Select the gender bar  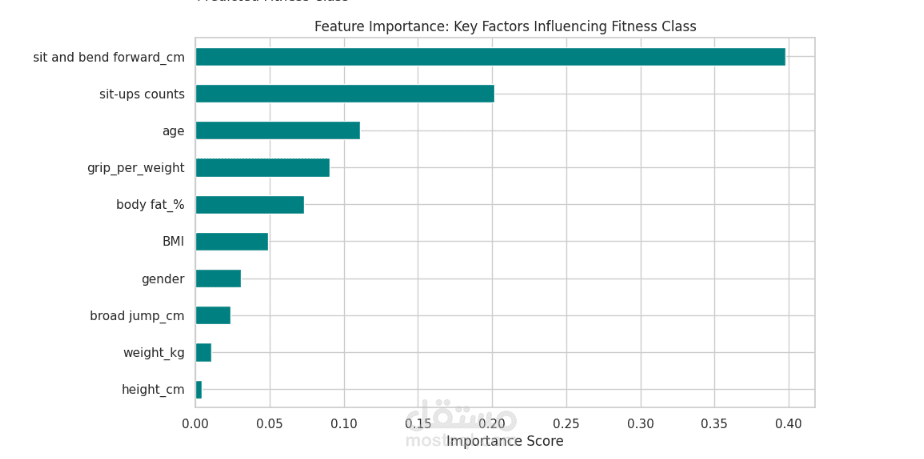coord(218,279)
